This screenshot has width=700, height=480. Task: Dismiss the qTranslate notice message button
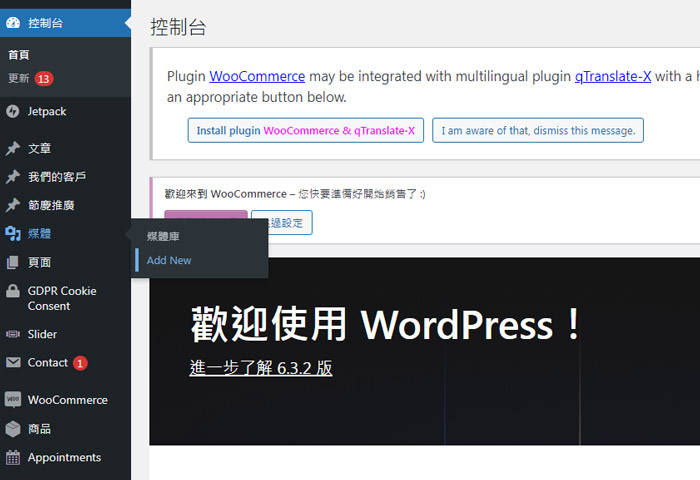tap(538, 130)
